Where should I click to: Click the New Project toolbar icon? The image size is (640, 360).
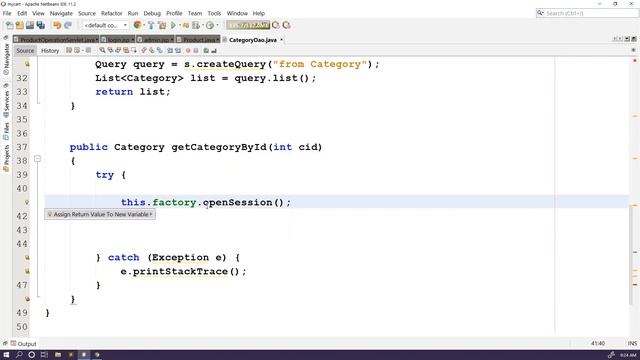(20, 25)
